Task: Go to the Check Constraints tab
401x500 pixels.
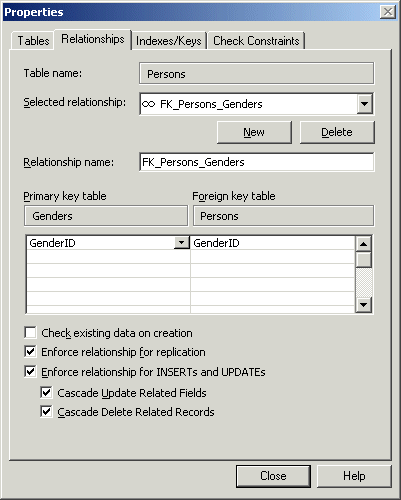Action: click(x=256, y=41)
